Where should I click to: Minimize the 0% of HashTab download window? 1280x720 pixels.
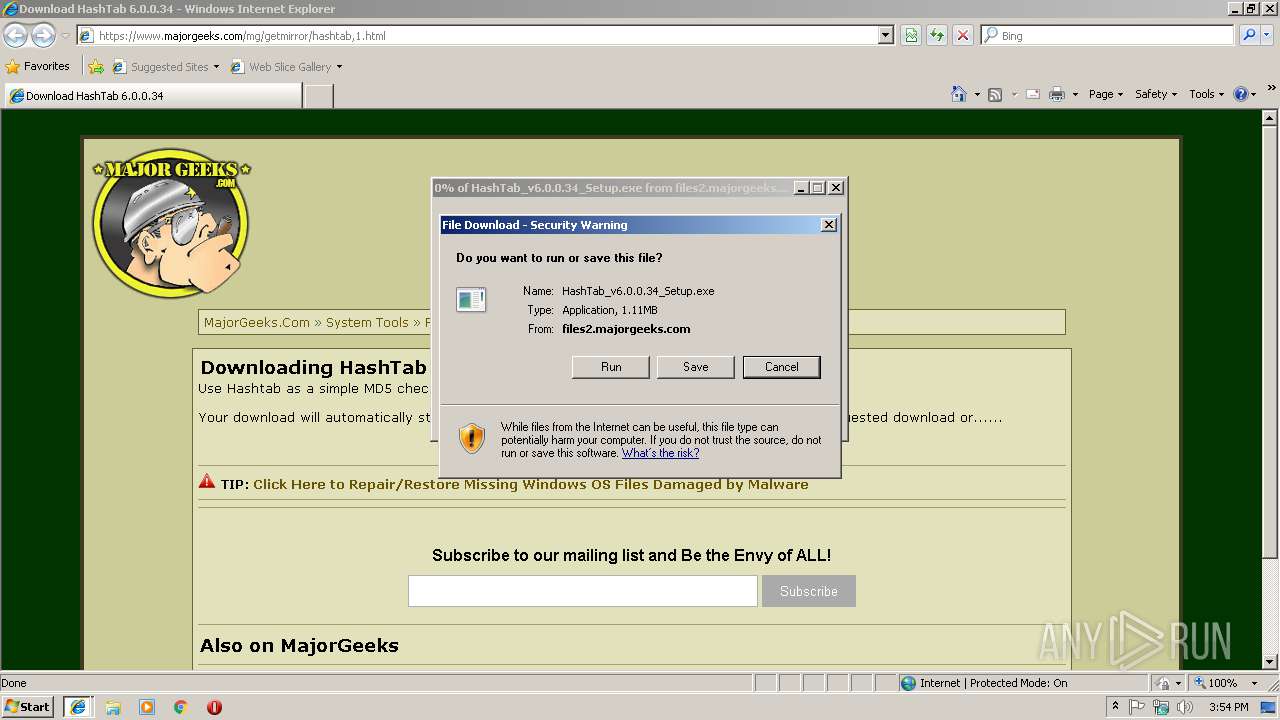click(801, 187)
